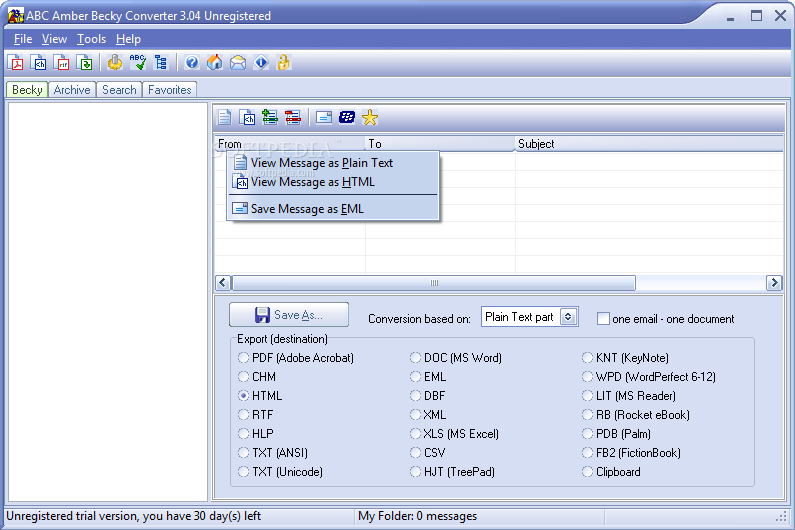Open the Help menu
Image resolution: width=795 pixels, height=530 pixels.
pos(128,39)
